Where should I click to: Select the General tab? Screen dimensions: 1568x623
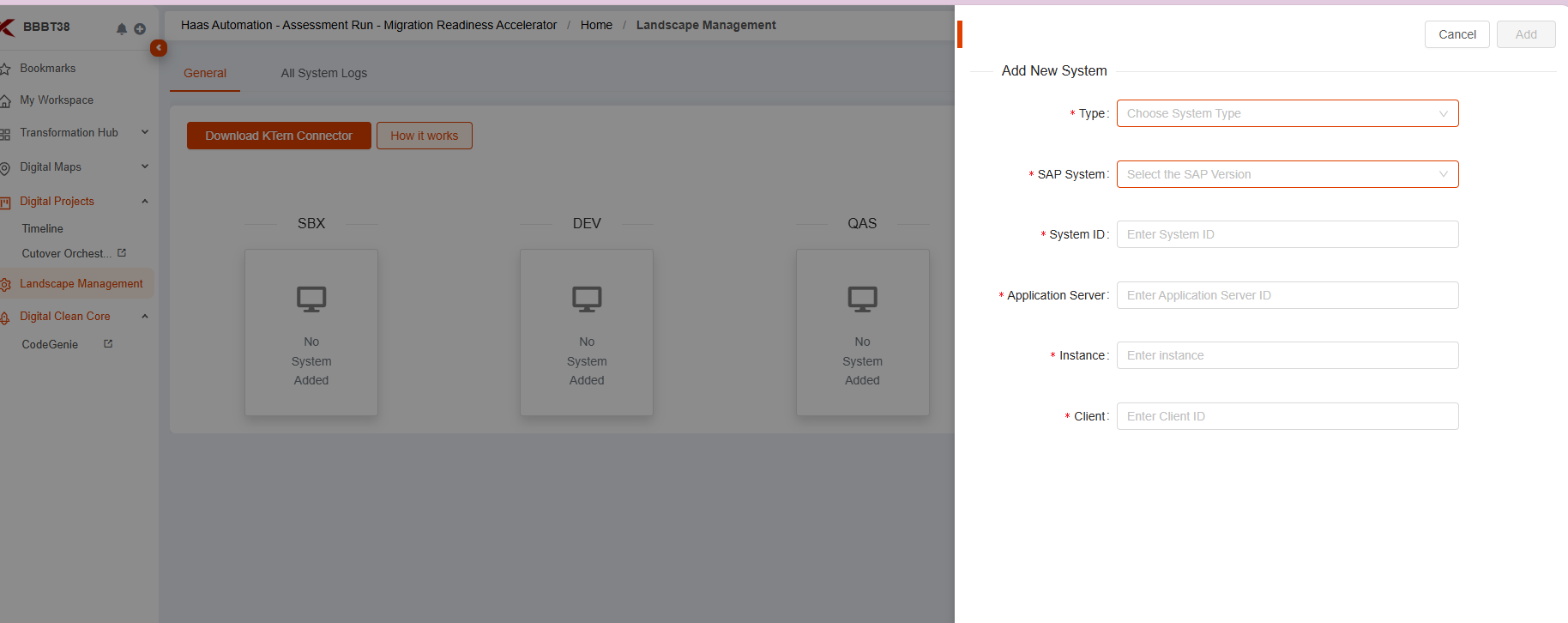(205, 73)
